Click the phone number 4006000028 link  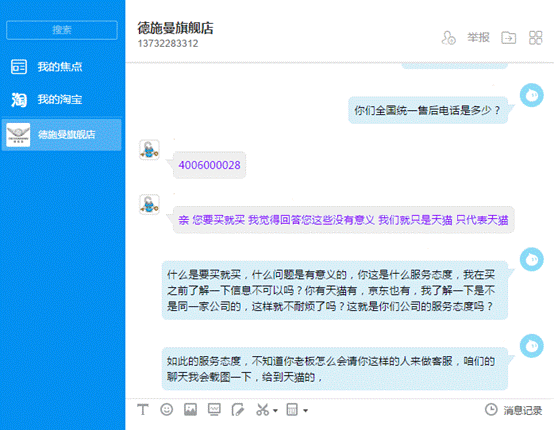(209, 165)
